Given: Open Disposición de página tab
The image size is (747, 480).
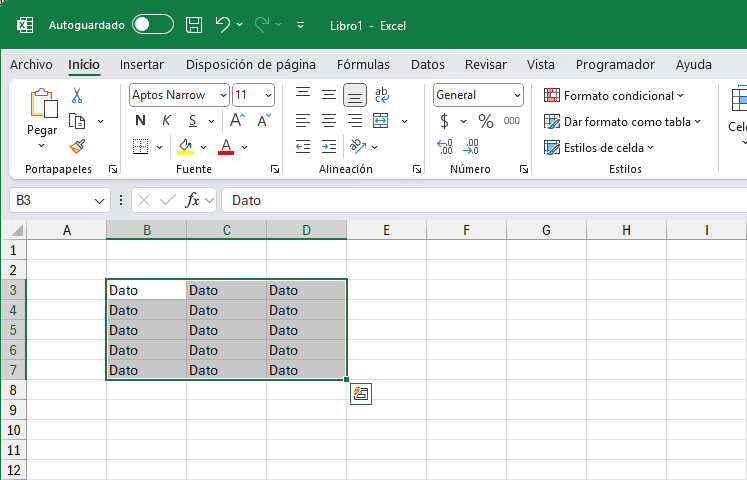Looking at the screenshot, I should click(251, 64).
